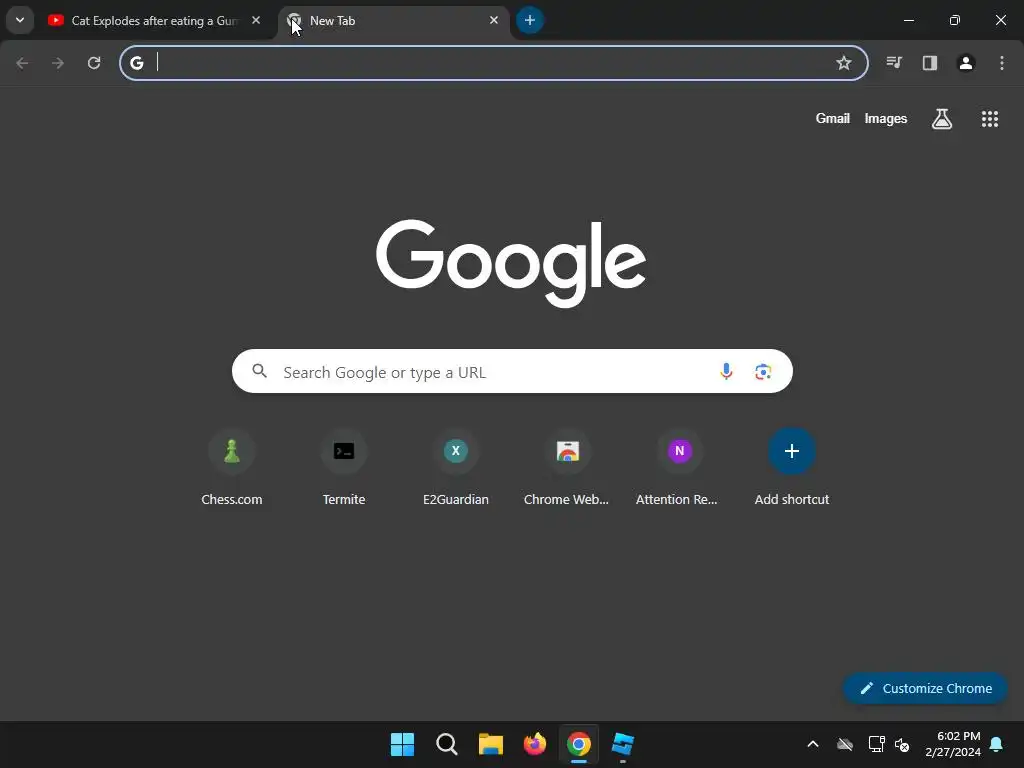
Task: Open notifications bell icon
Action: click(x=997, y=744)
